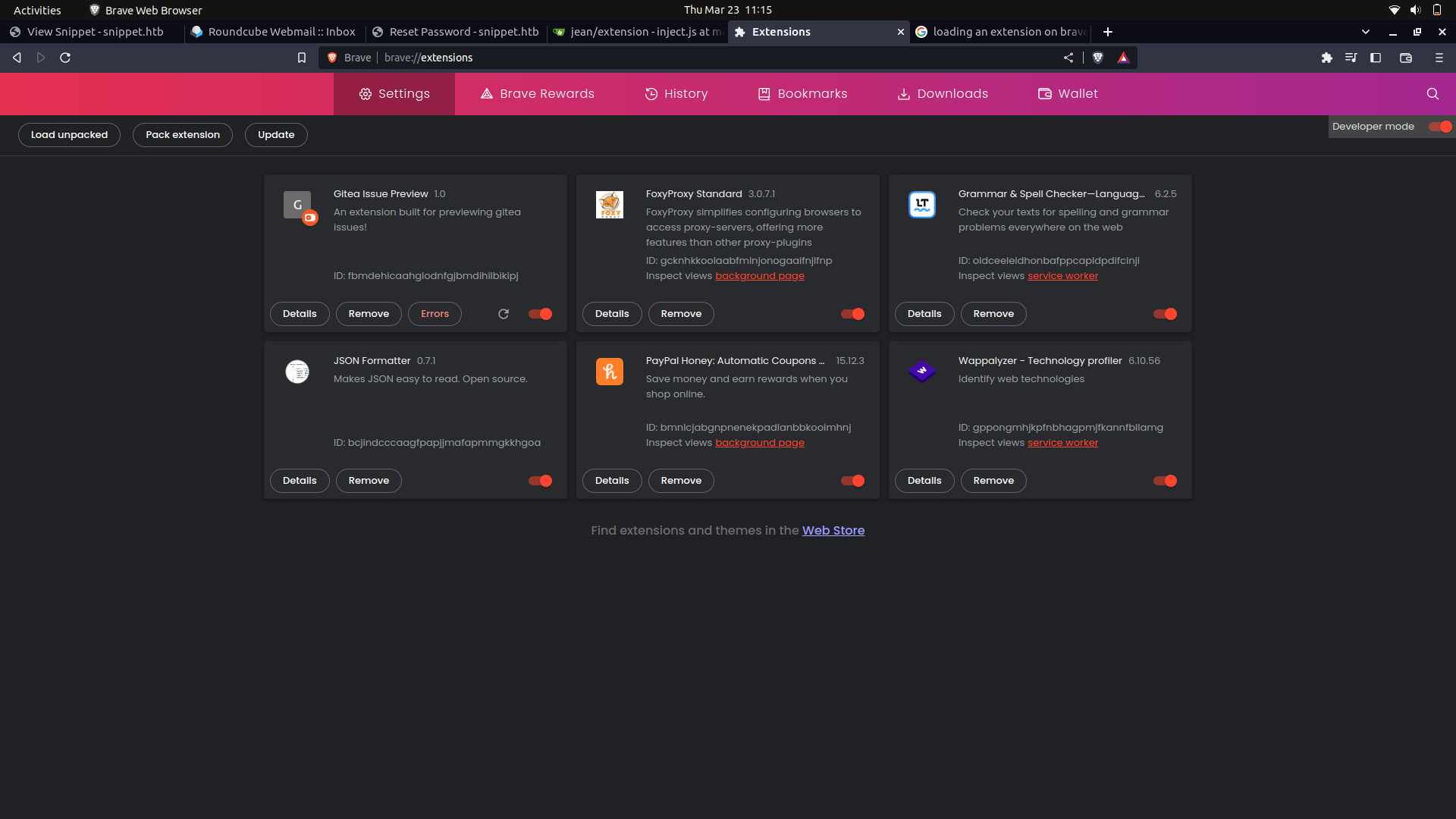Open the browser hamburger menu
Screen dimensions: 1456x819
click(x=1439, y=57)
